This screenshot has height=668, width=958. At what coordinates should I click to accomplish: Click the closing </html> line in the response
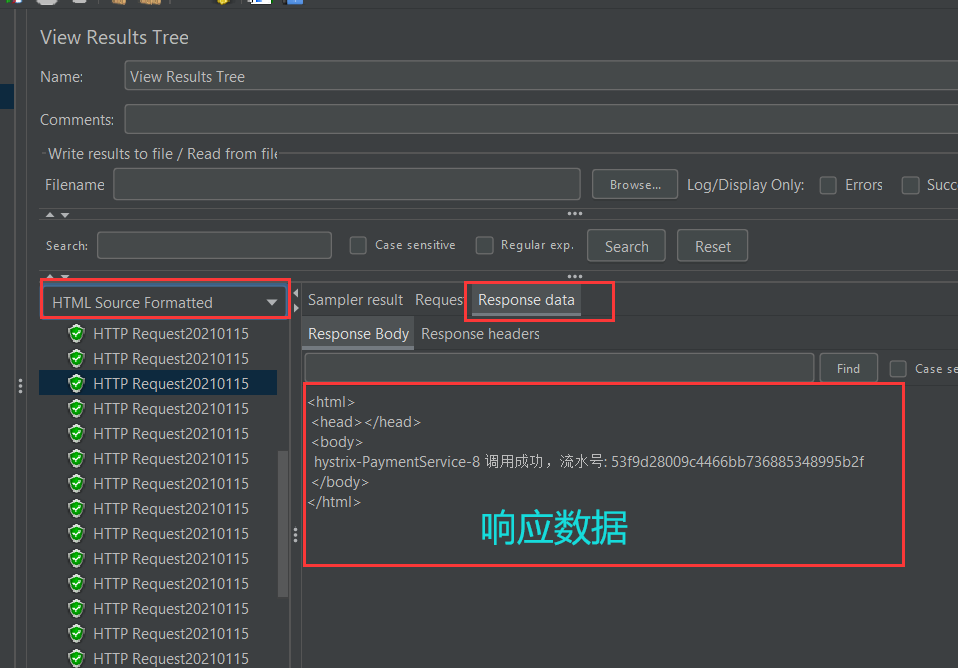334,502
